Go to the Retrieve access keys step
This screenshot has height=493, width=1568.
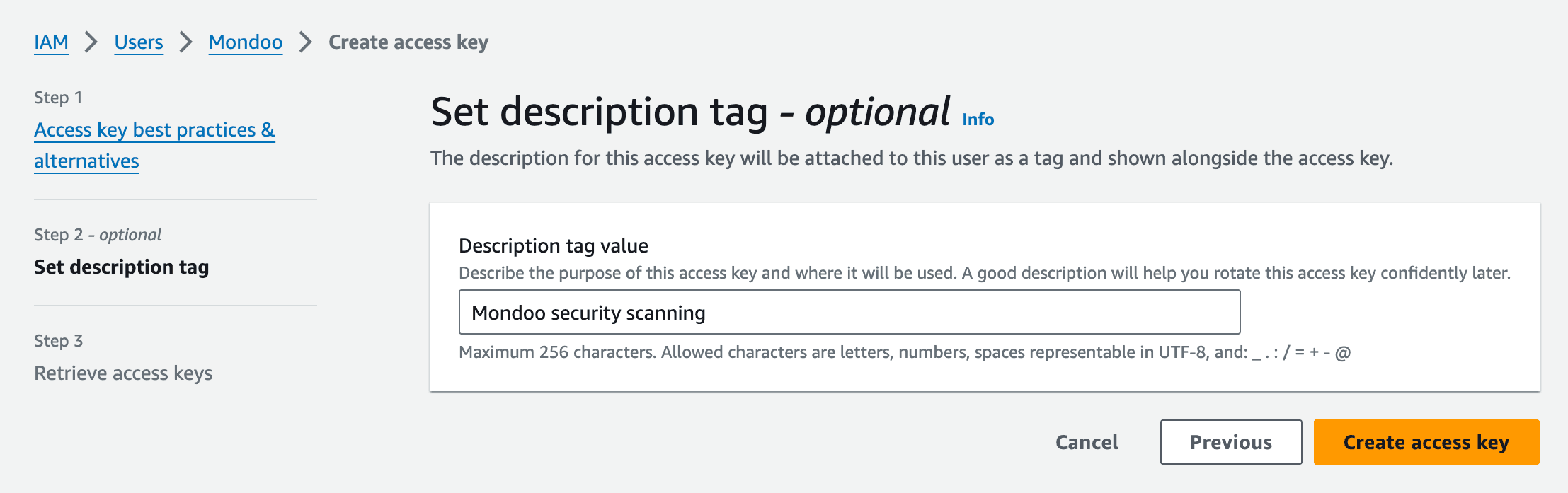tap(123, 373)
